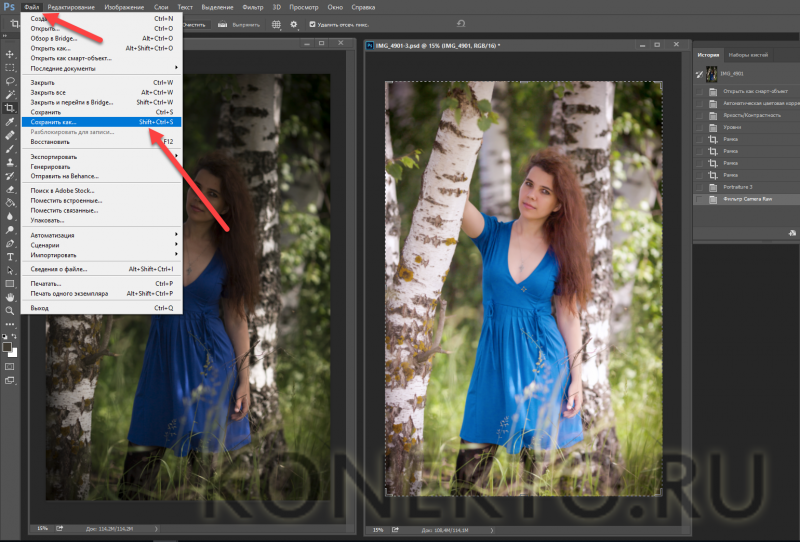Swap foreground and background colors
The width and height of the screenshot is (800, 542).
(x=14, y=337)
